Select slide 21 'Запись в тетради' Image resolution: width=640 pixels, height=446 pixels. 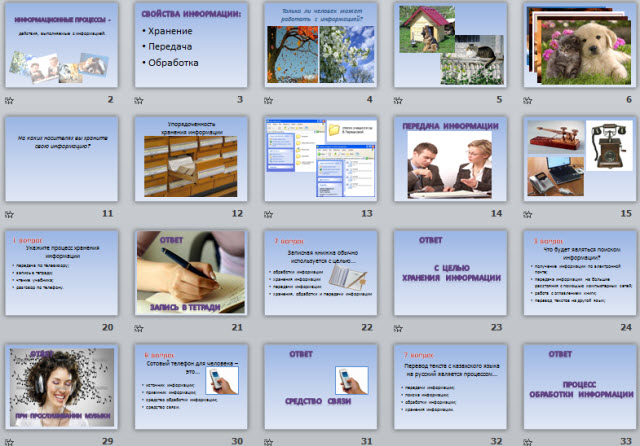(191, 272)
